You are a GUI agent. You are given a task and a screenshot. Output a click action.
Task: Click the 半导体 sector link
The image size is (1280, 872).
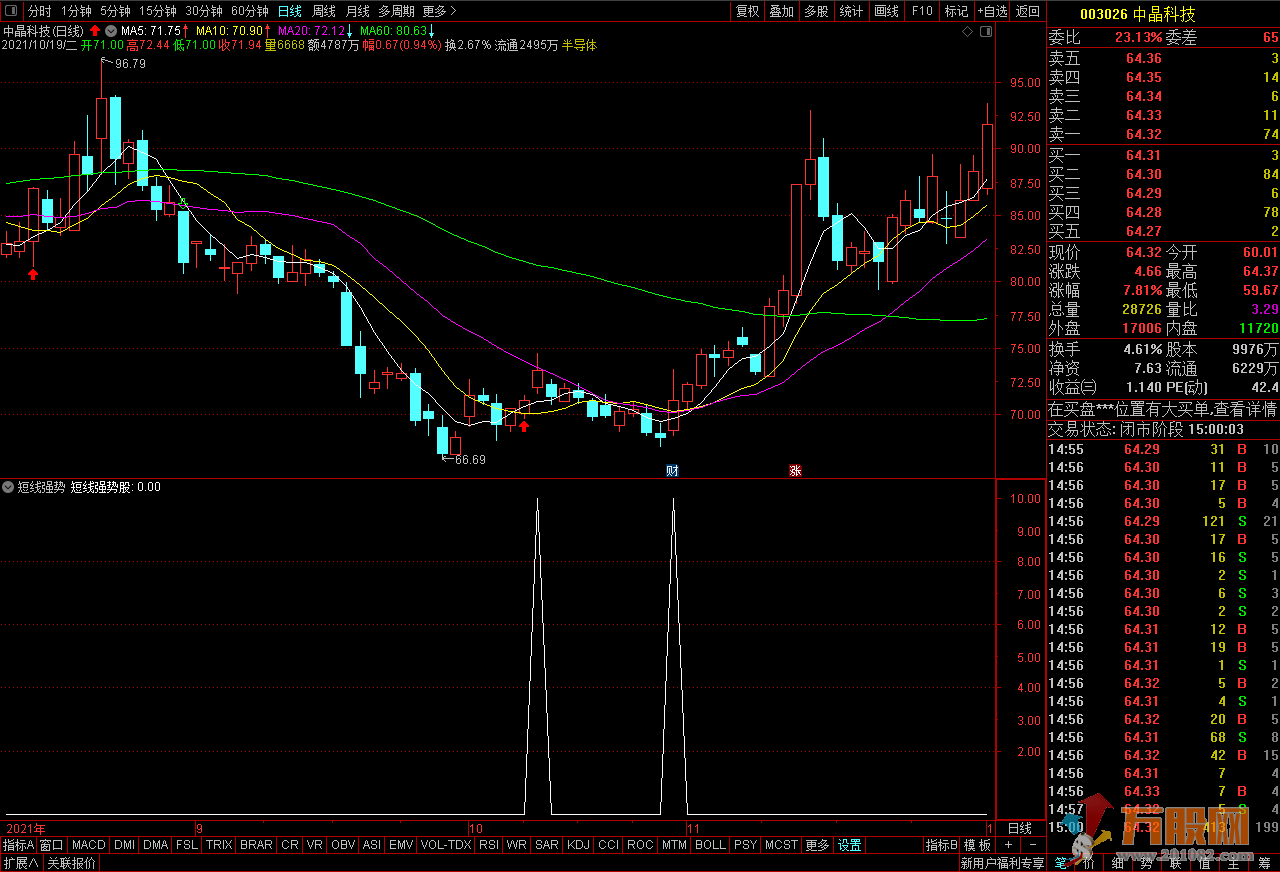coord(579,45)
